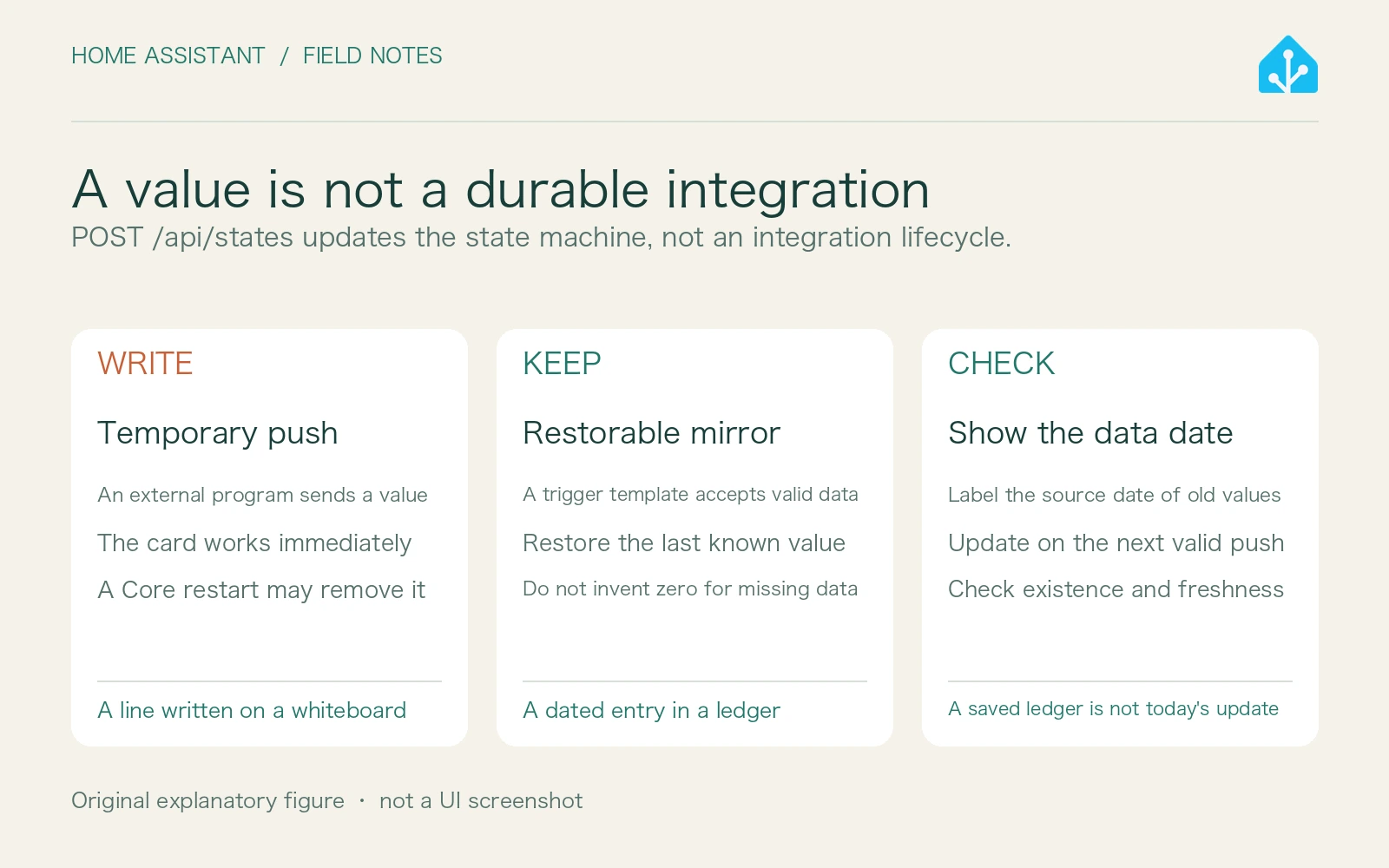
Task: Click 'Update on the next valid push' line
Action: point(1116,543)
